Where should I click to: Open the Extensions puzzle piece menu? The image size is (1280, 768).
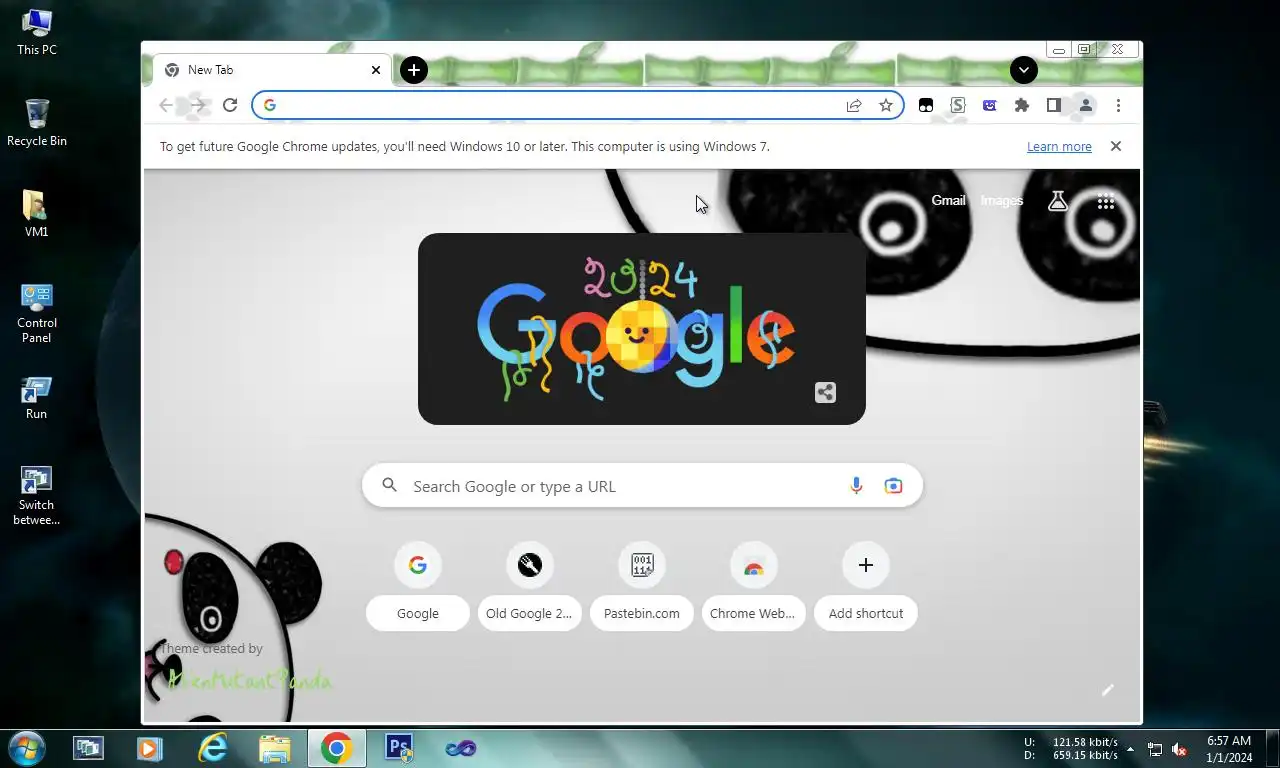point(1022,105)
